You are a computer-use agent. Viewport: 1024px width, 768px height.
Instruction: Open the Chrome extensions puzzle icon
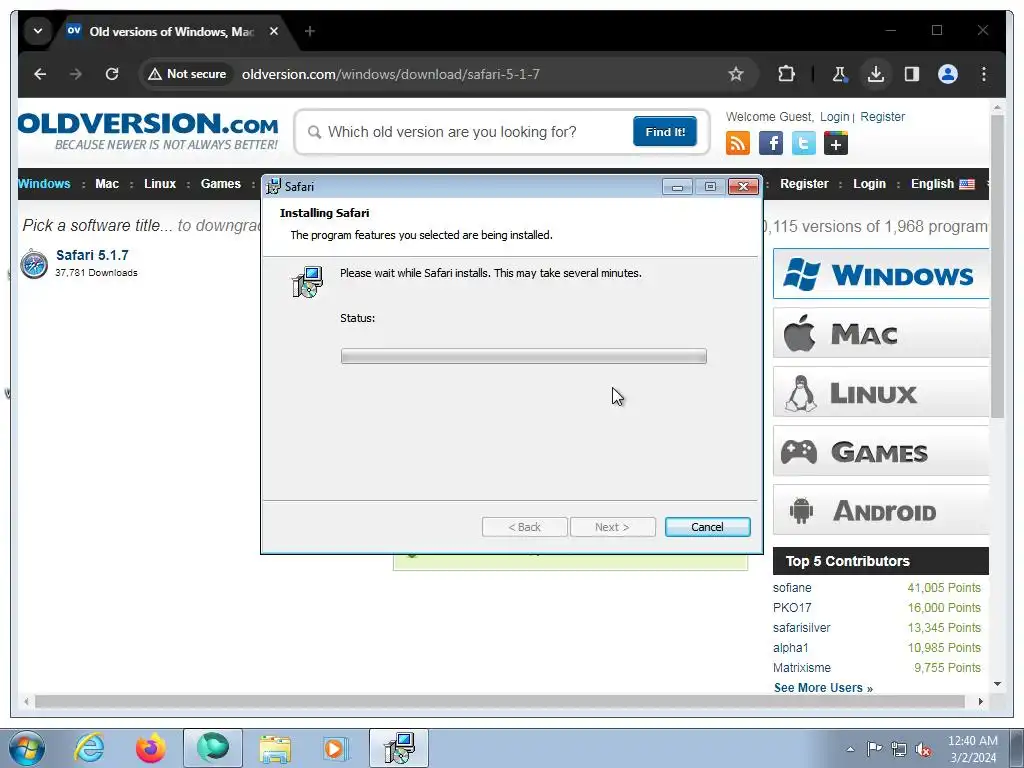tap(786, 74)
